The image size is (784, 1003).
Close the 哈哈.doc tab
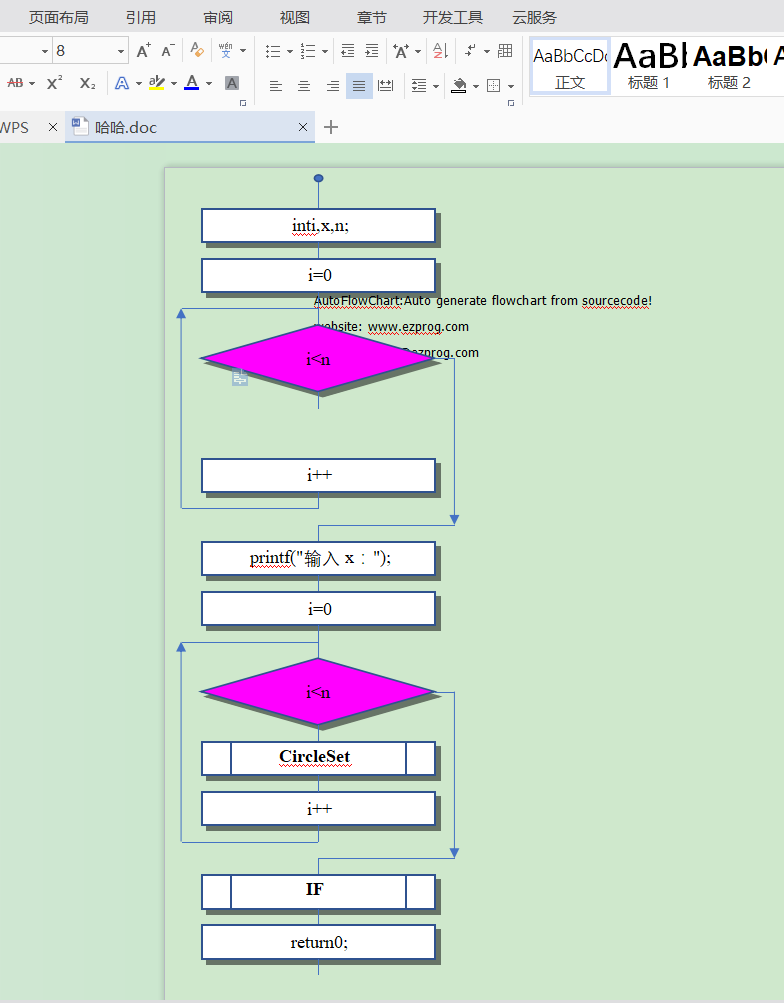pyautogui.click(x=303, y=127)
